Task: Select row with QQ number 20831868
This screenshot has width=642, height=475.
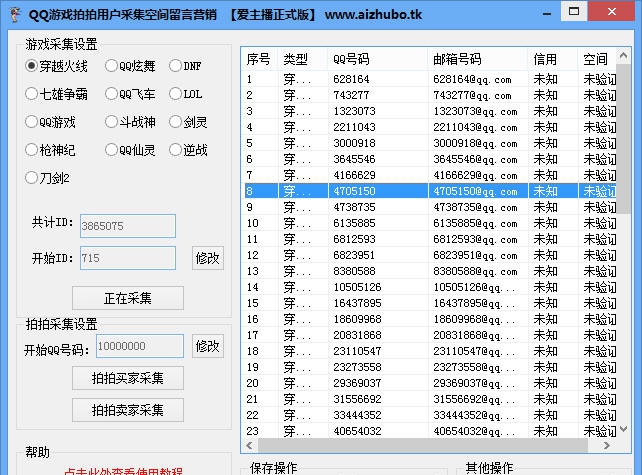Action: [x=429, y=335]
